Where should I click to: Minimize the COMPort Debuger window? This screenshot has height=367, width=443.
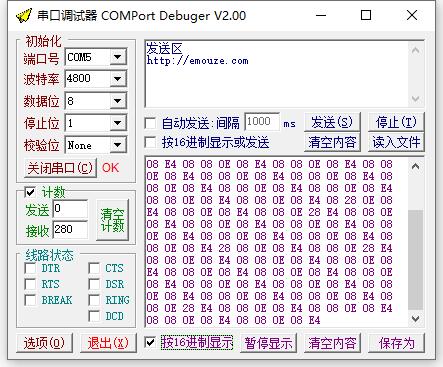[321, 15]
